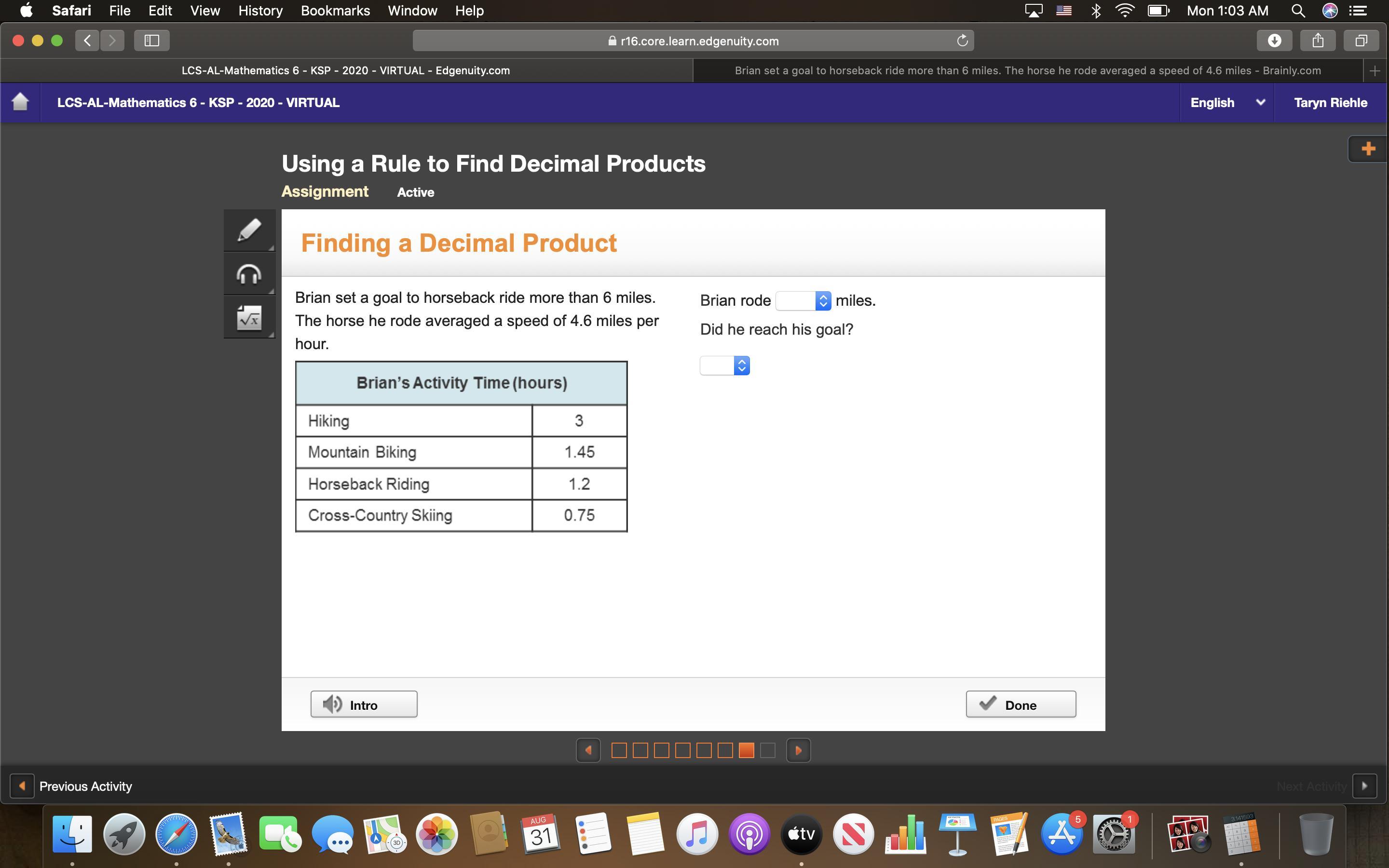Open the Bookmarks menu

click(335, 11)
